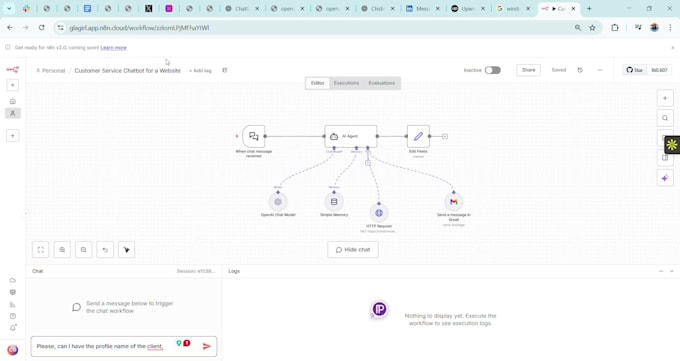The width and height of the screenshot is (680, 361).
Task: Add a tool via AI Agent plus connector
Action: click(368, 163)
